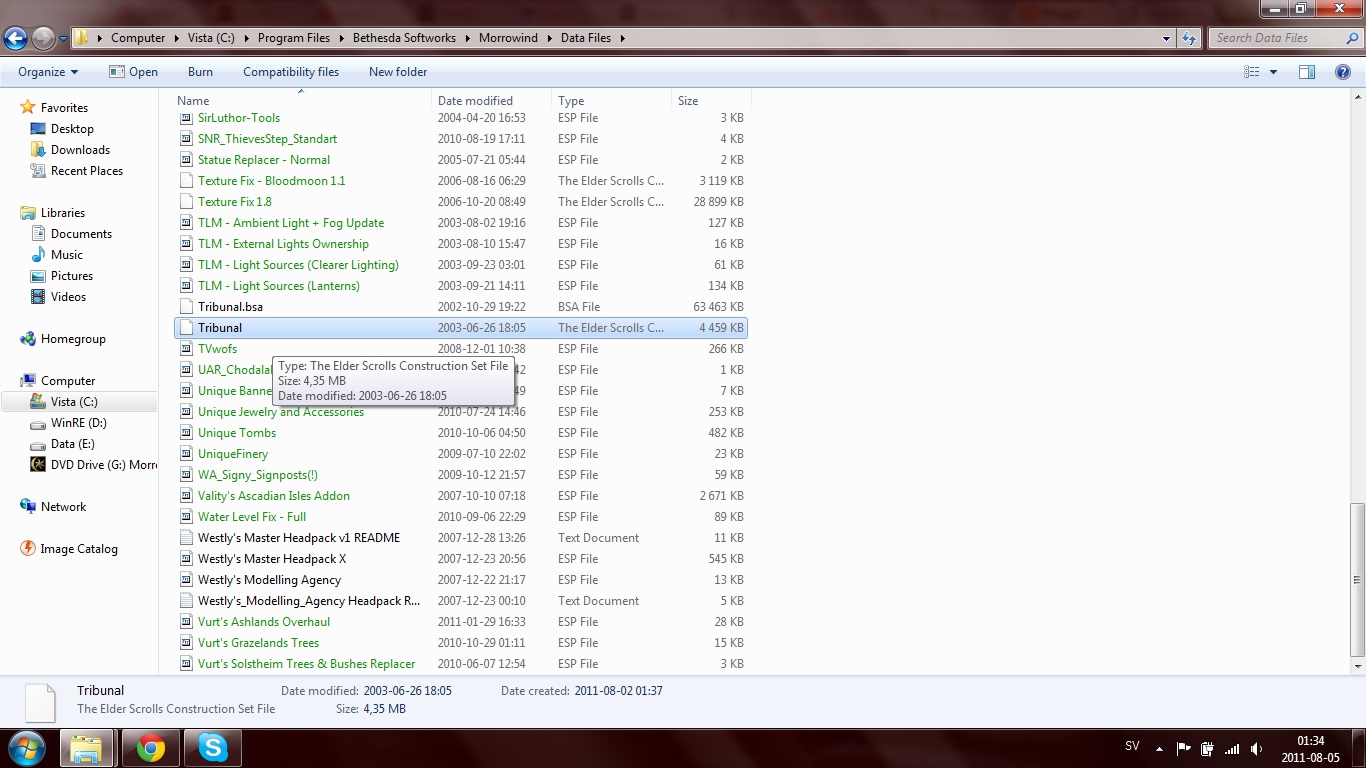Create a New folder
Image resolution: width=1366 pixels, height=768 pixels.
(398, 72)
